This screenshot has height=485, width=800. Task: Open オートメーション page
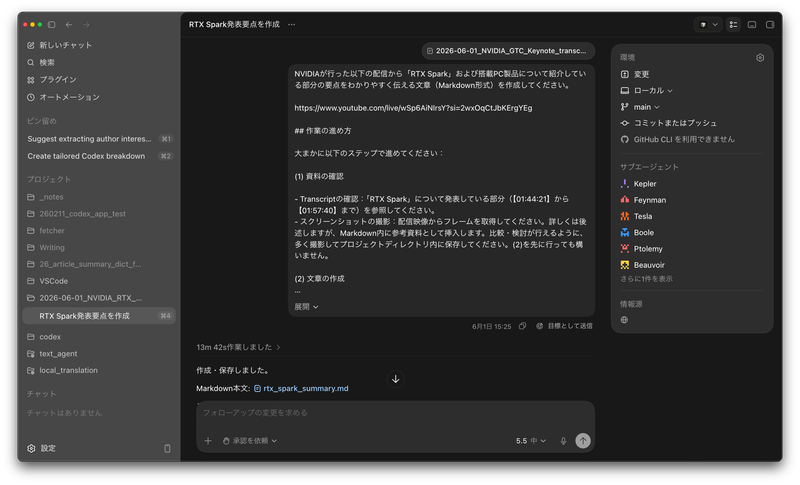(x=63, y=97)
